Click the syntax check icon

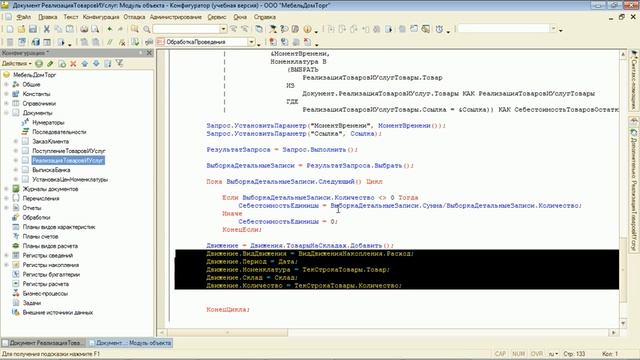(x=135, y=42)
